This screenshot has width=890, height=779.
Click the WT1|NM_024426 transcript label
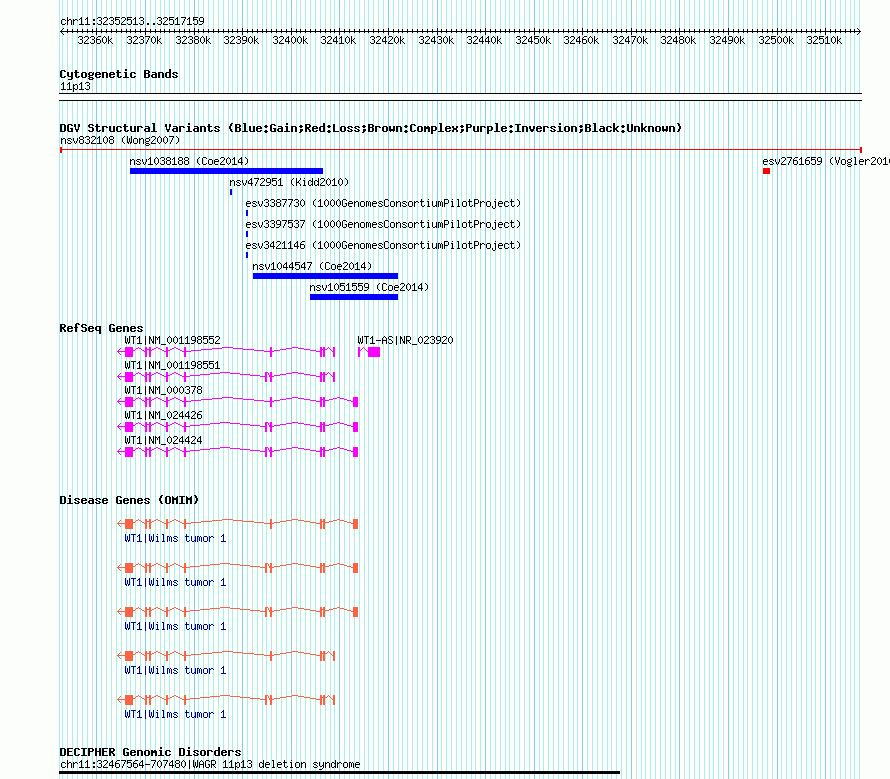click(163, 415)
